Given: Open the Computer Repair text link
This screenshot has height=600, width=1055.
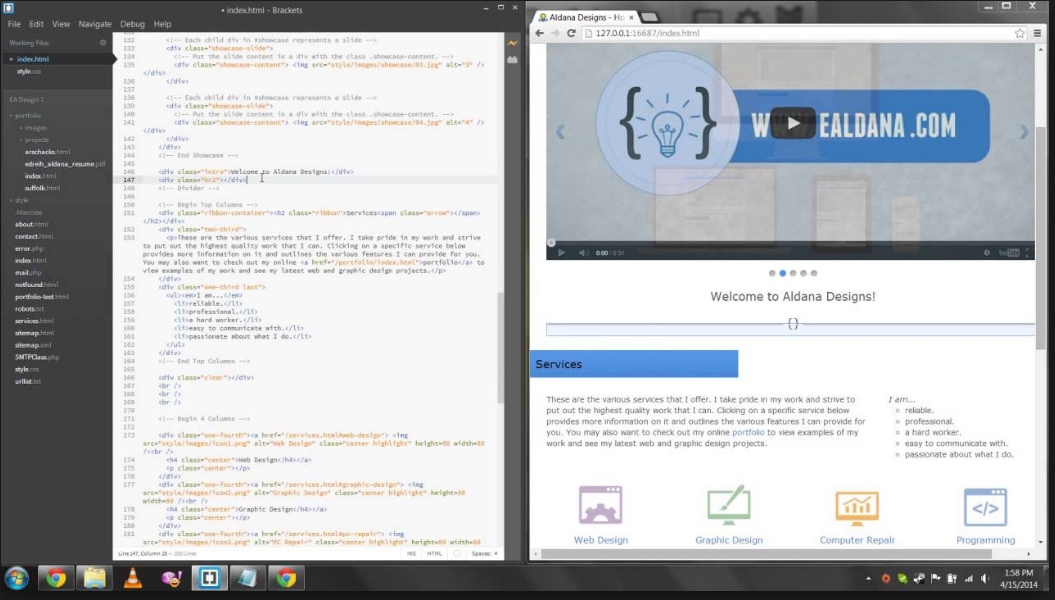Looking at the screenshot, I should pyautogui.click(x=857, y=540).
